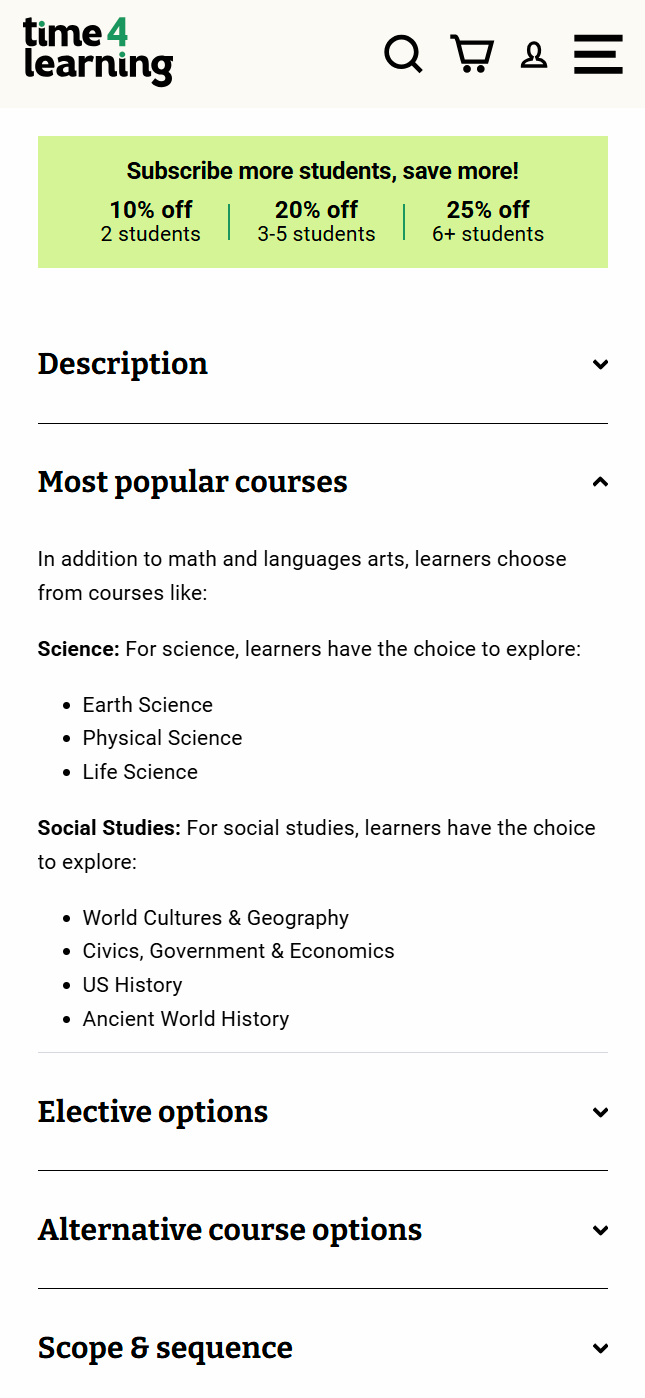Image resolution: width=645 pixels, height=1398 pixels.
Task: Expand Alternative course options chevron
Action: 600,1230
